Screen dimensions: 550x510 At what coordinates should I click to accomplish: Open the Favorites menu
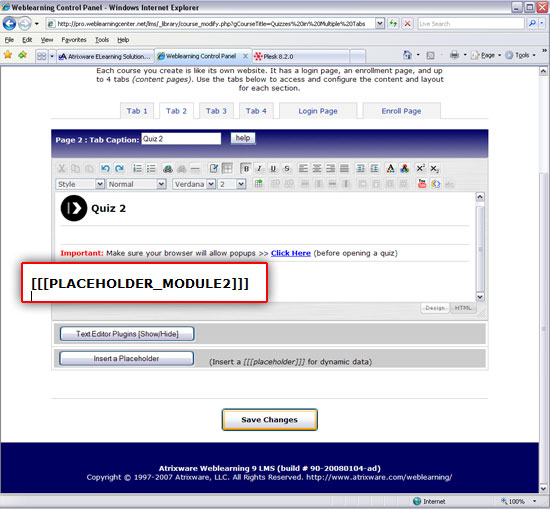(x=74, y=40)
